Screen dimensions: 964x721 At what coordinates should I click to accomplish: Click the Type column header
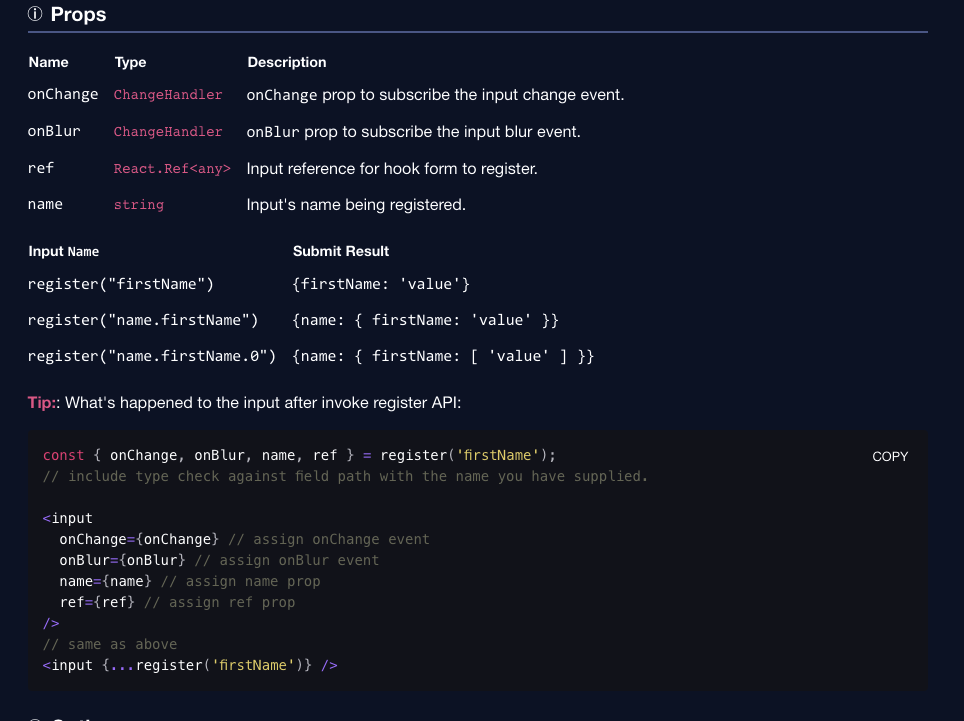tap(130, 62)
